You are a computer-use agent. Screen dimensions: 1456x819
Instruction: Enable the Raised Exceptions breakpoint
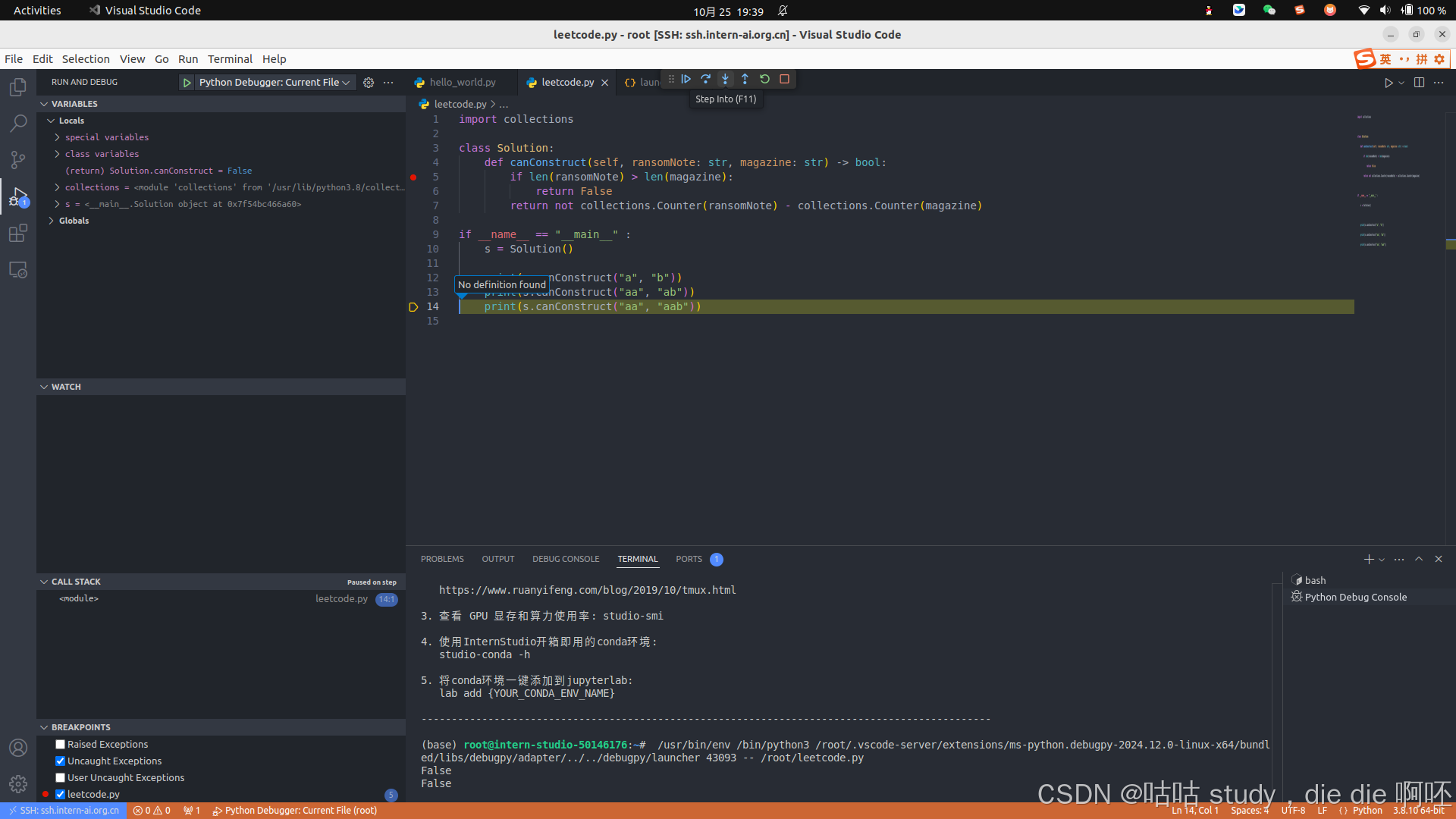[x=60, y=745]
